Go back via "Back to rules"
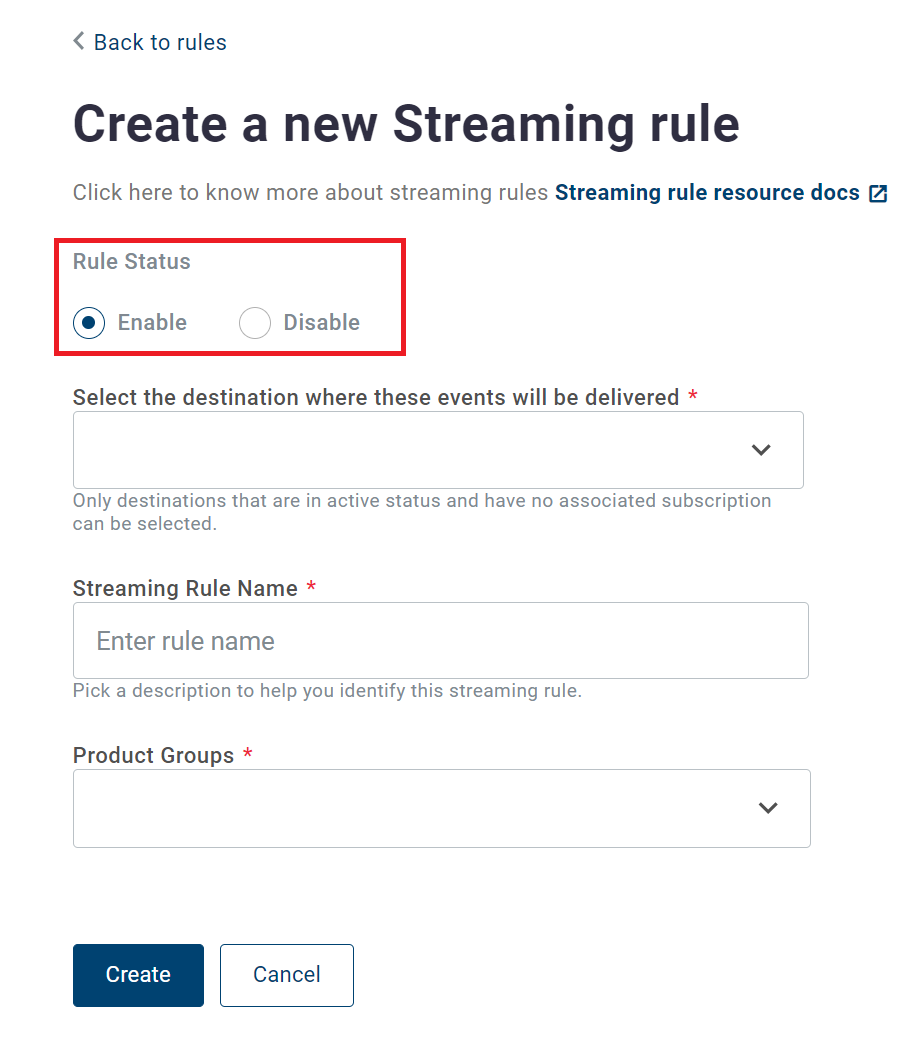Screen dimensions: 917x1042 coord(160,42)
